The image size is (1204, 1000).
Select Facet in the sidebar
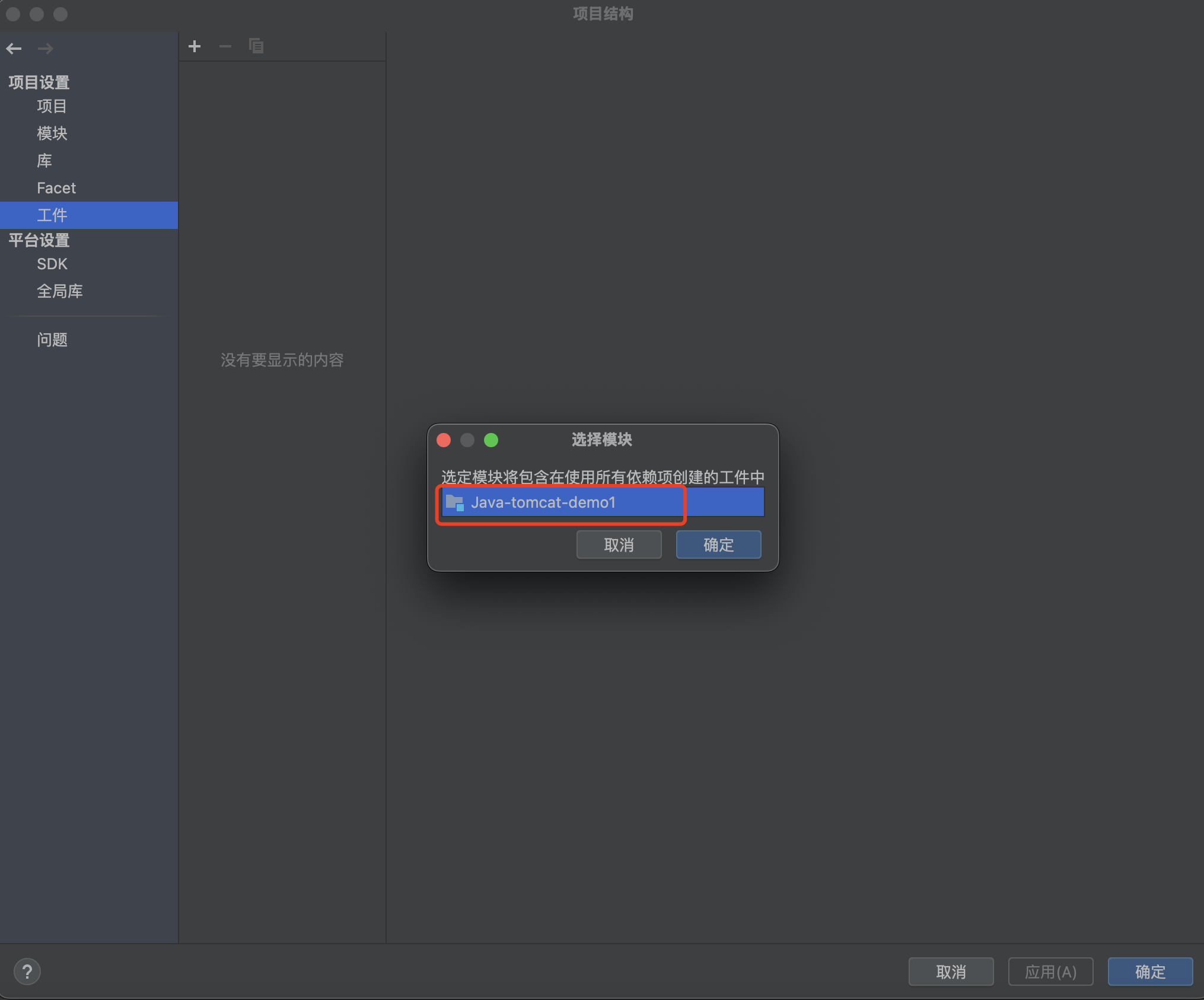click(x=56, y=188)
